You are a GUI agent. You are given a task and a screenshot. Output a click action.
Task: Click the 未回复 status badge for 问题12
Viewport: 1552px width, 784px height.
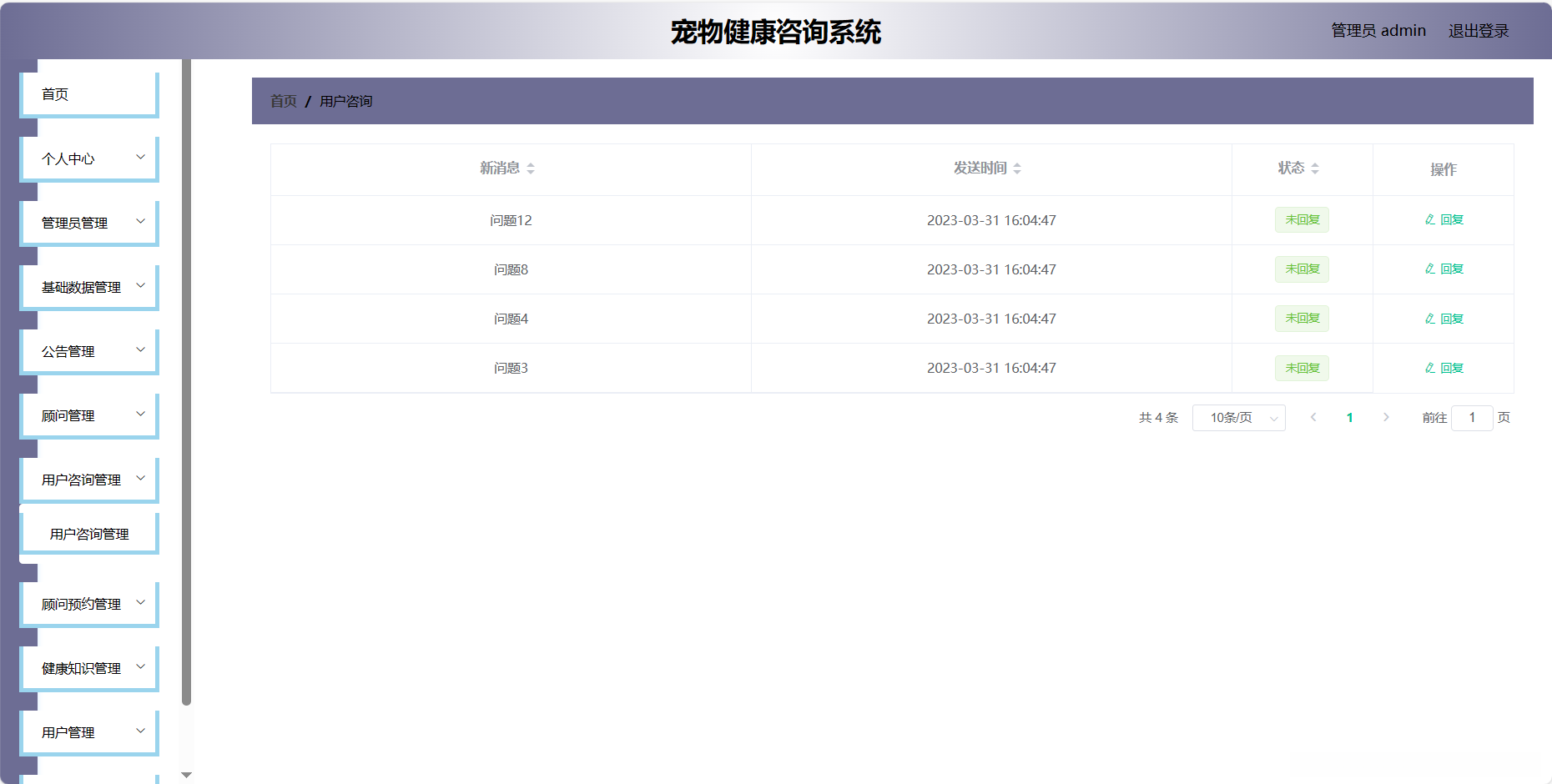pos(1302,219)
